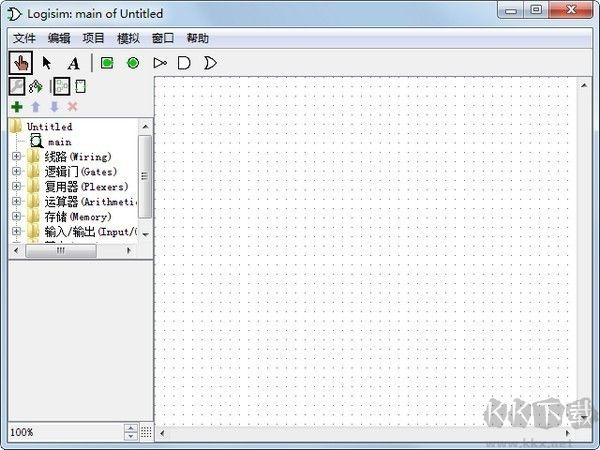The height and width of the screenshot is (450, 600).
Task: View circuit layout editor
Action: (62, 86)
